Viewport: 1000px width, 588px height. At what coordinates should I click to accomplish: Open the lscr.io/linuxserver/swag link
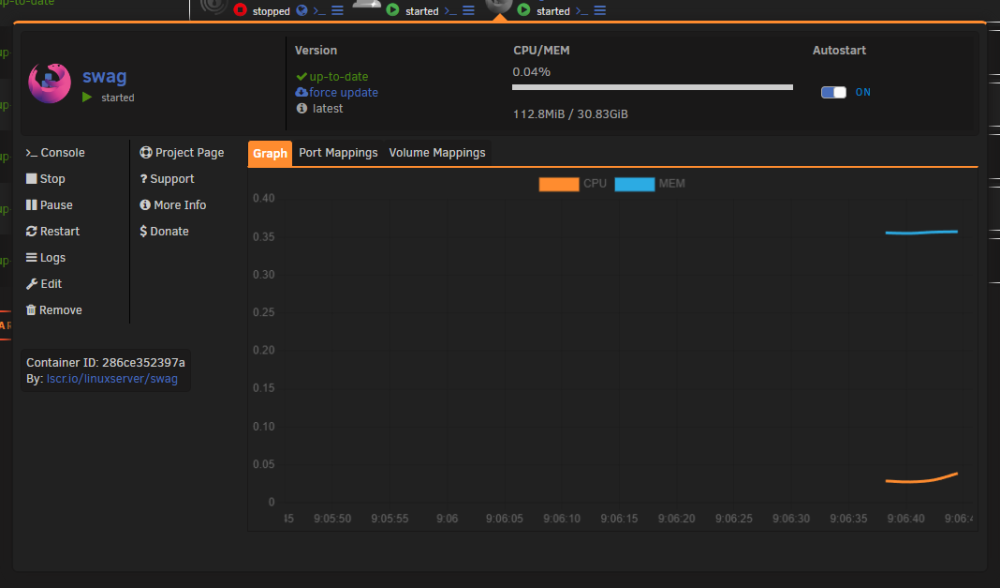tap(112, 378)
